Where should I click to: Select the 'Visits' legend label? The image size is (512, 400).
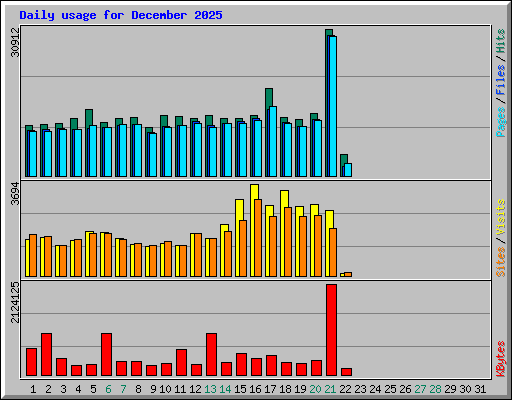click(501, 217)
